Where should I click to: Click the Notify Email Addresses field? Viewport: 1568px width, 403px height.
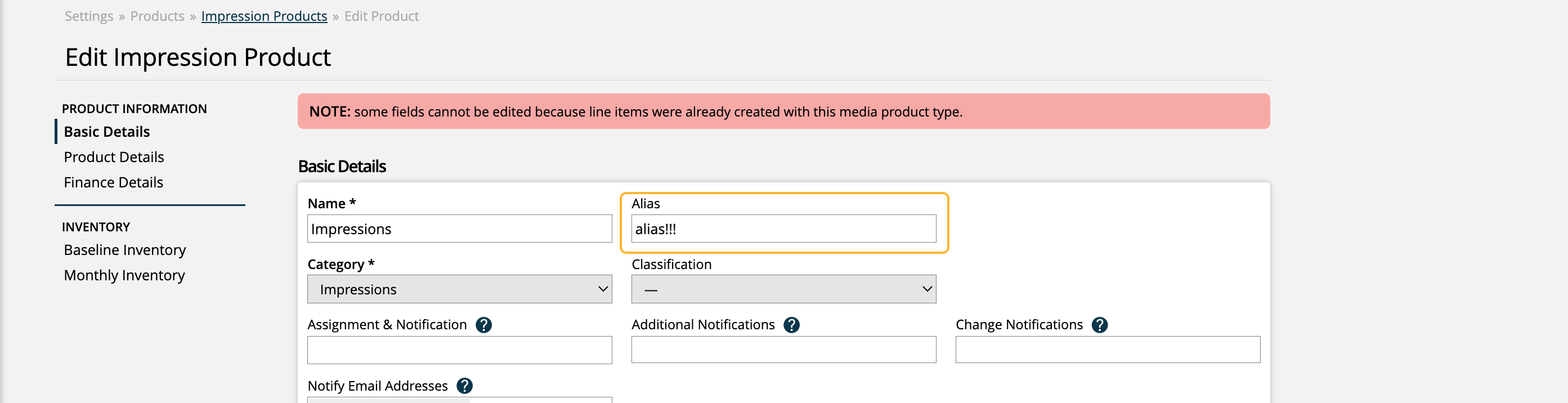[x=459, y=400]
